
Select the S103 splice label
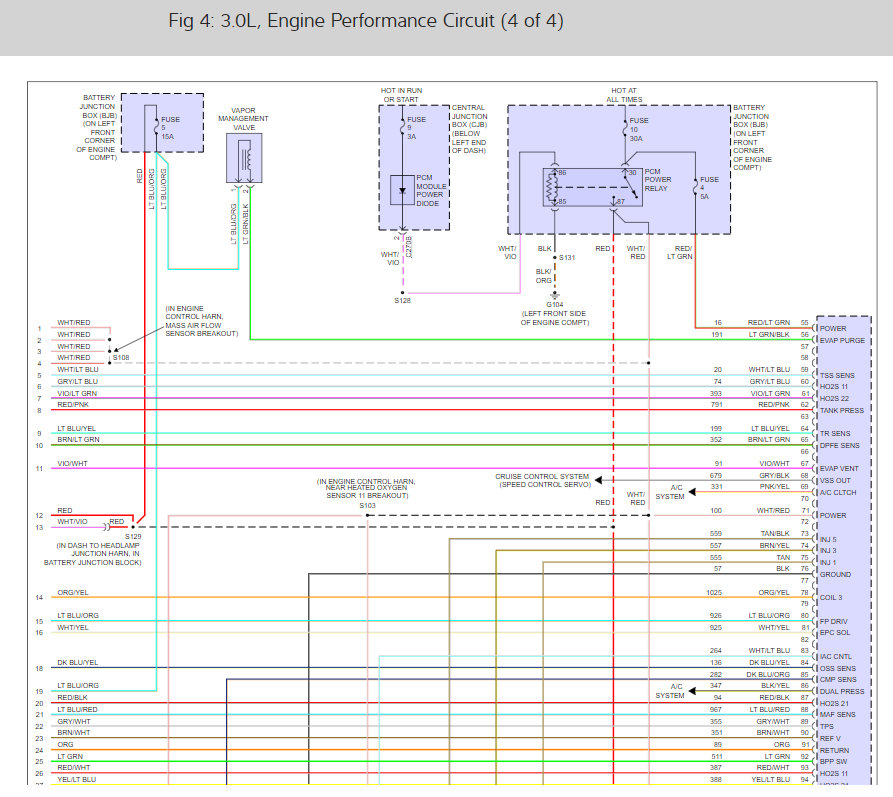coord(367,506)
